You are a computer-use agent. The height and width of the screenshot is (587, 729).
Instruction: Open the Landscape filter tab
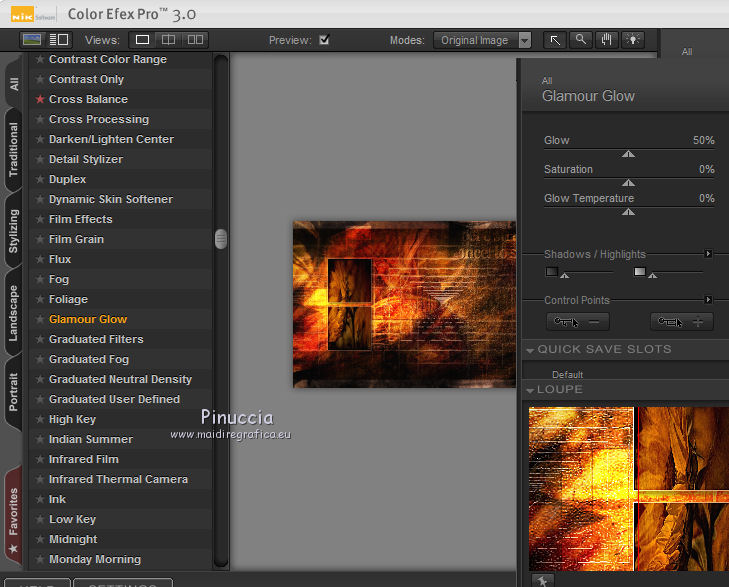14,313
